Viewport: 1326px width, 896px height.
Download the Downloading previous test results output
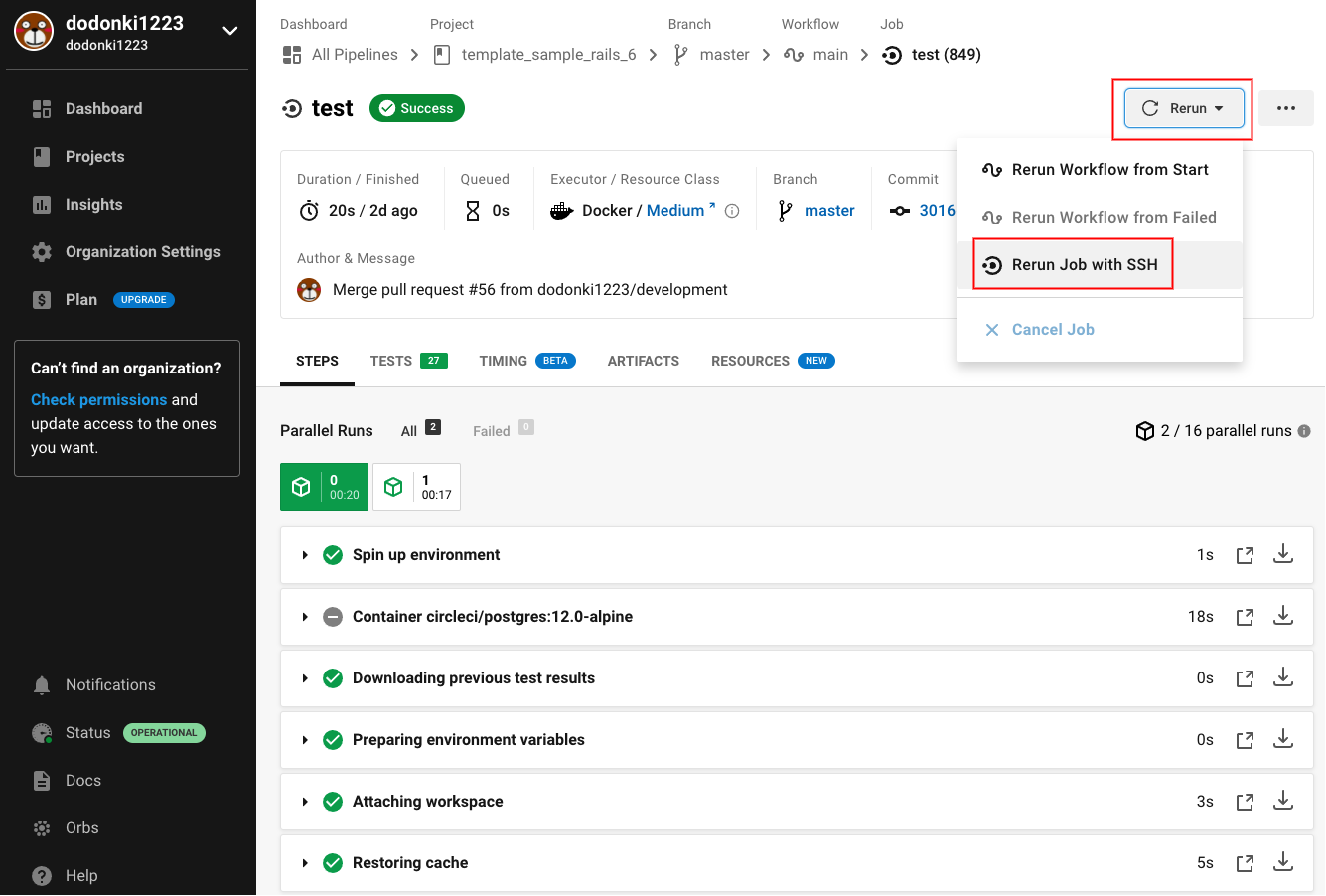click(1283, 677)
